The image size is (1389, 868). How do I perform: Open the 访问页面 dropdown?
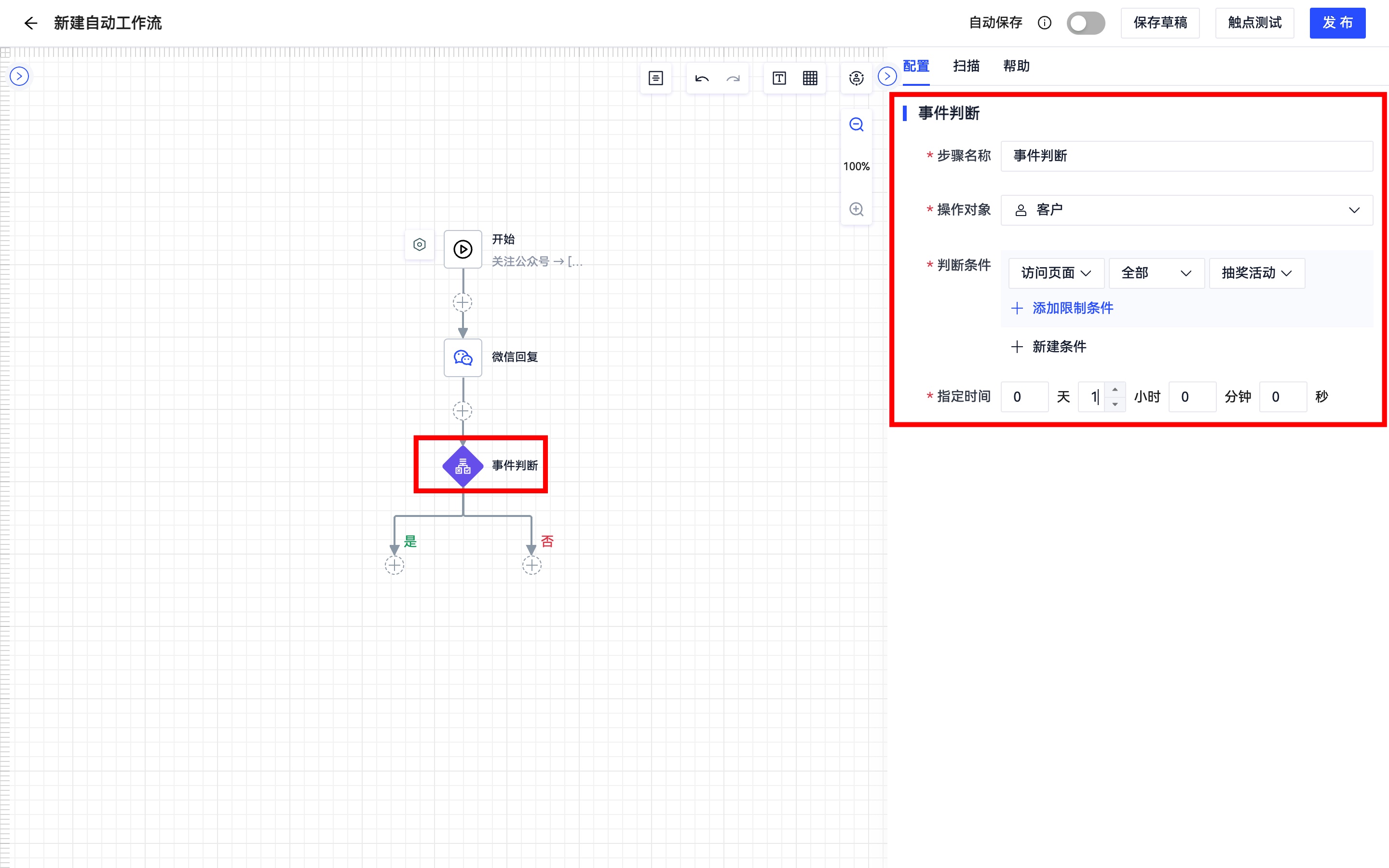click(x=1056, y=273)
